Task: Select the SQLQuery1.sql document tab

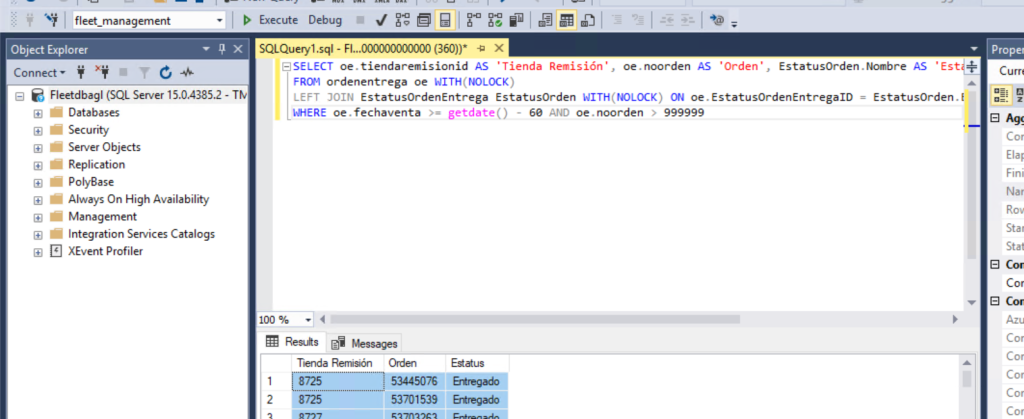Action: pyautogui.click(x=364, y=49)
